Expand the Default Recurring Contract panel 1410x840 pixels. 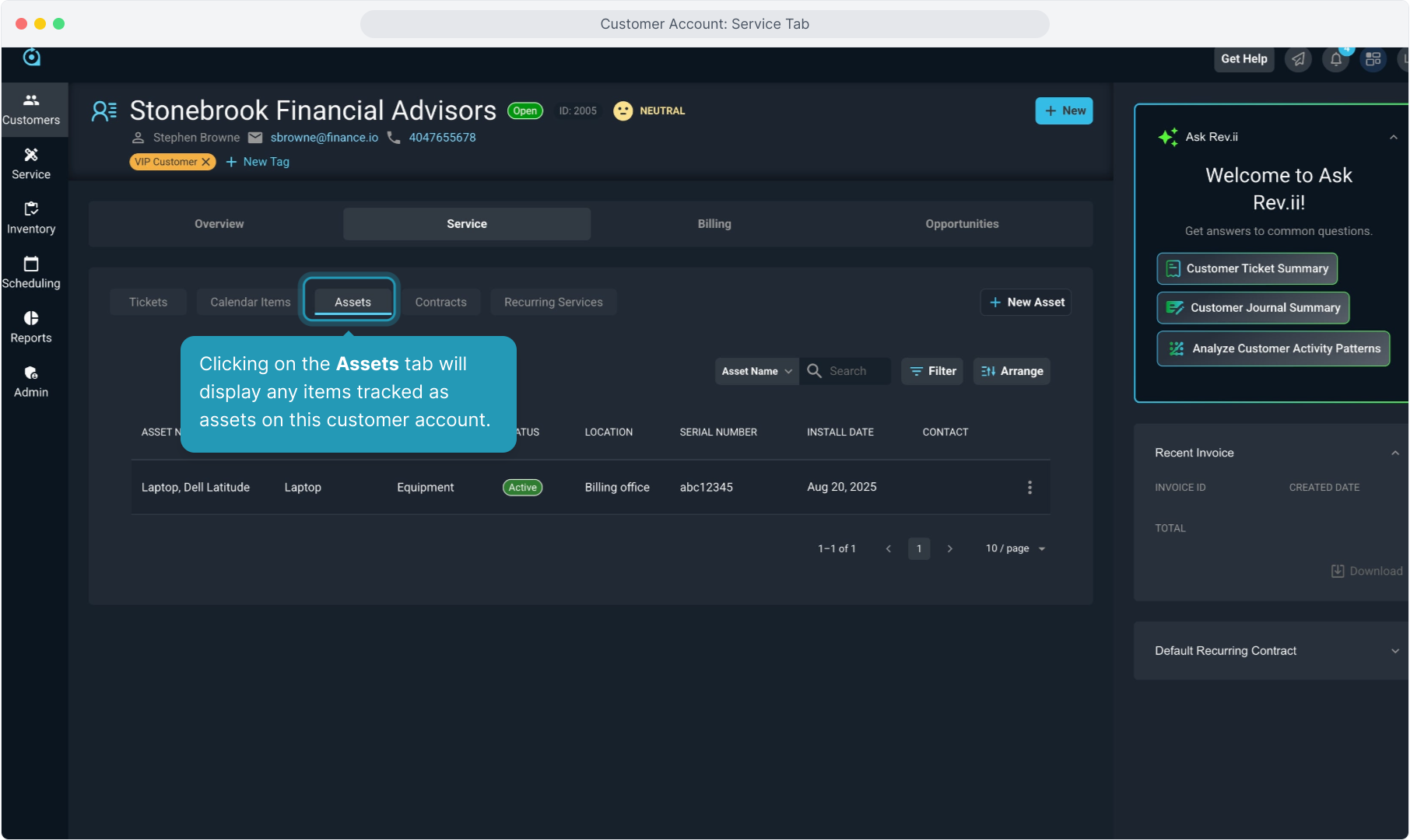[1394, 651]
